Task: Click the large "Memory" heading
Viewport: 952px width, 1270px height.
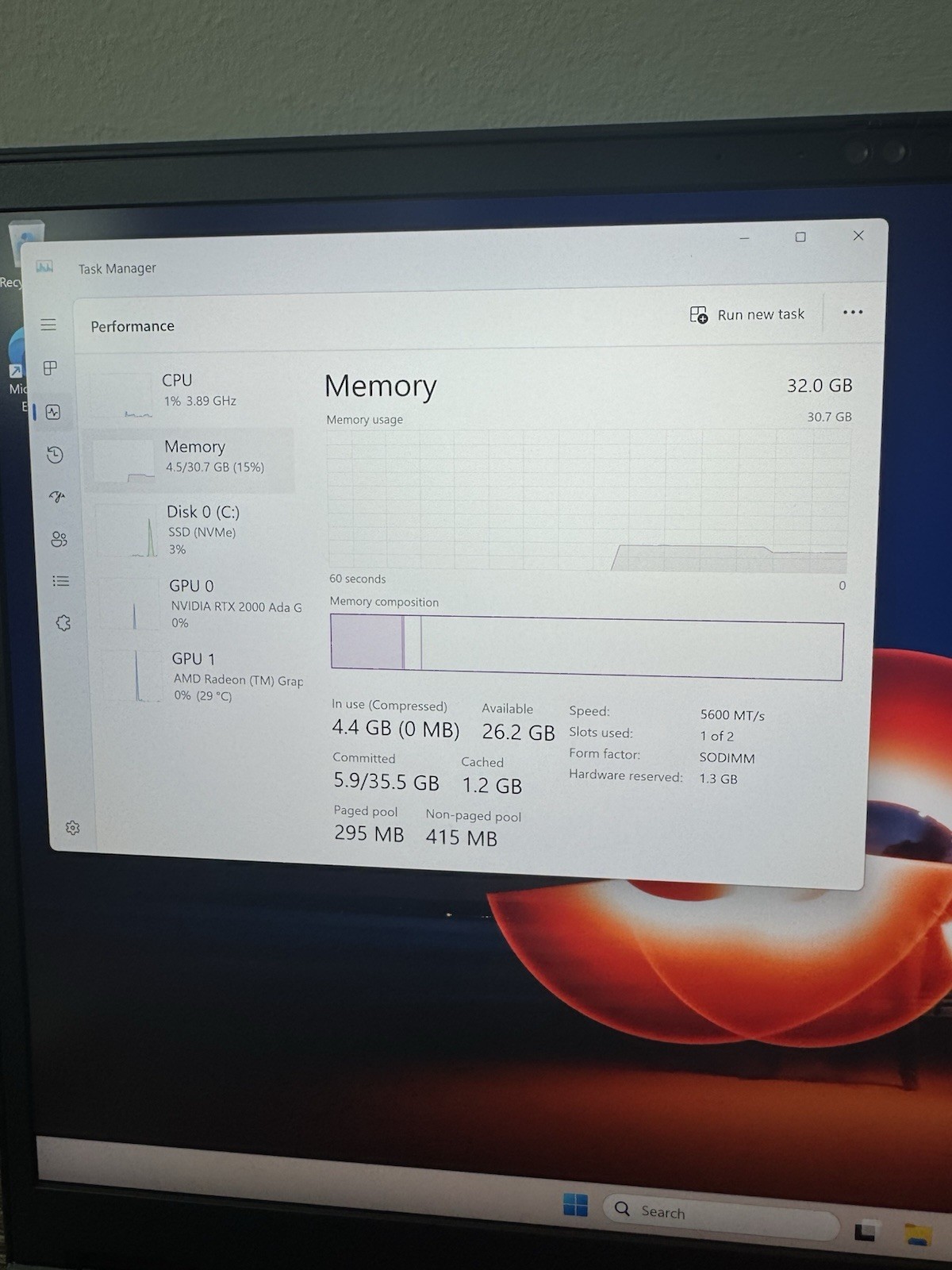Action: coord(380,387)
